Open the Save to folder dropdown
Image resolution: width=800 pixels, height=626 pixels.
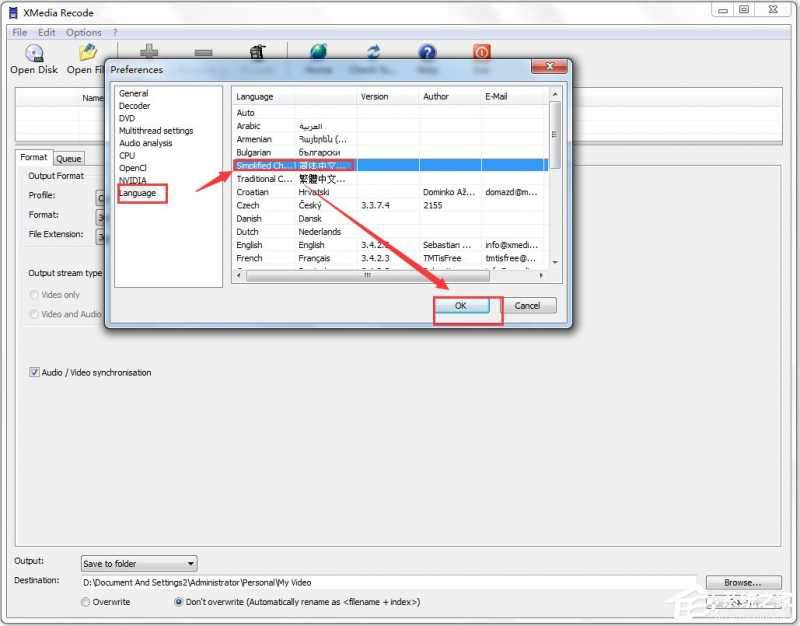coord(138,564)
